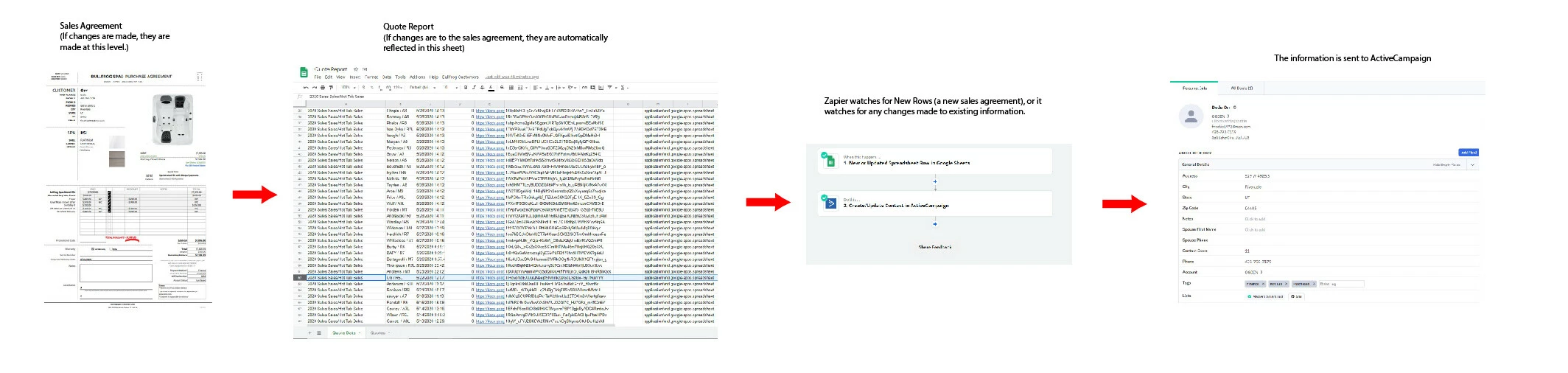Click the Zip Code value

coord(1250,208)
